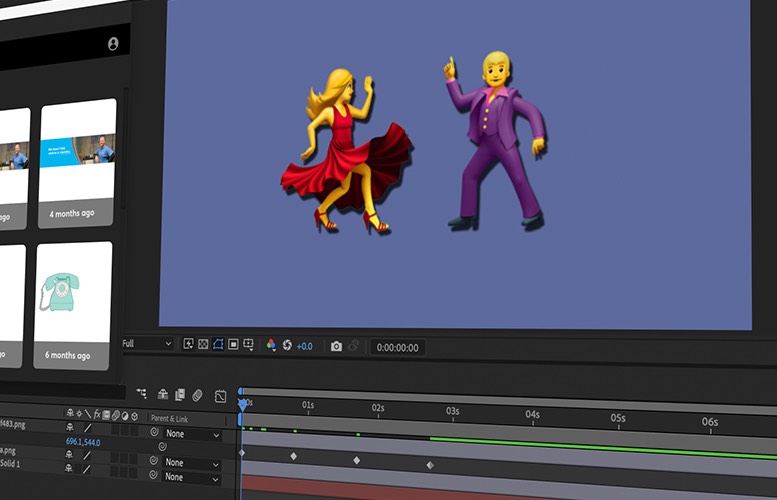This screenshot has height=500, width=777.
Task: Click the Adjustment Layer column header icon
Action: [x=125, y=416]
